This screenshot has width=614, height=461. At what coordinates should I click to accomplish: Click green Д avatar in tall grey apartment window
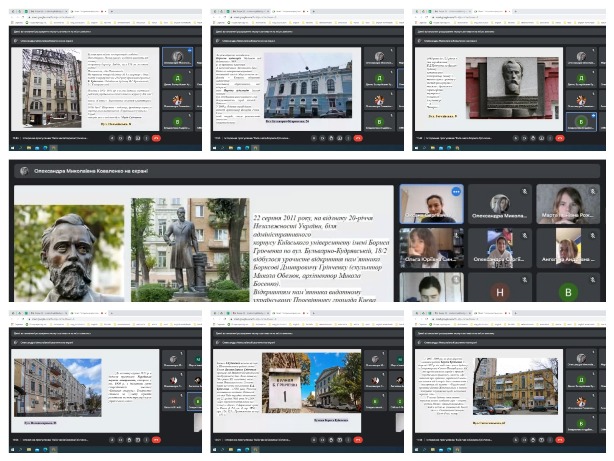tap(177, 78)
